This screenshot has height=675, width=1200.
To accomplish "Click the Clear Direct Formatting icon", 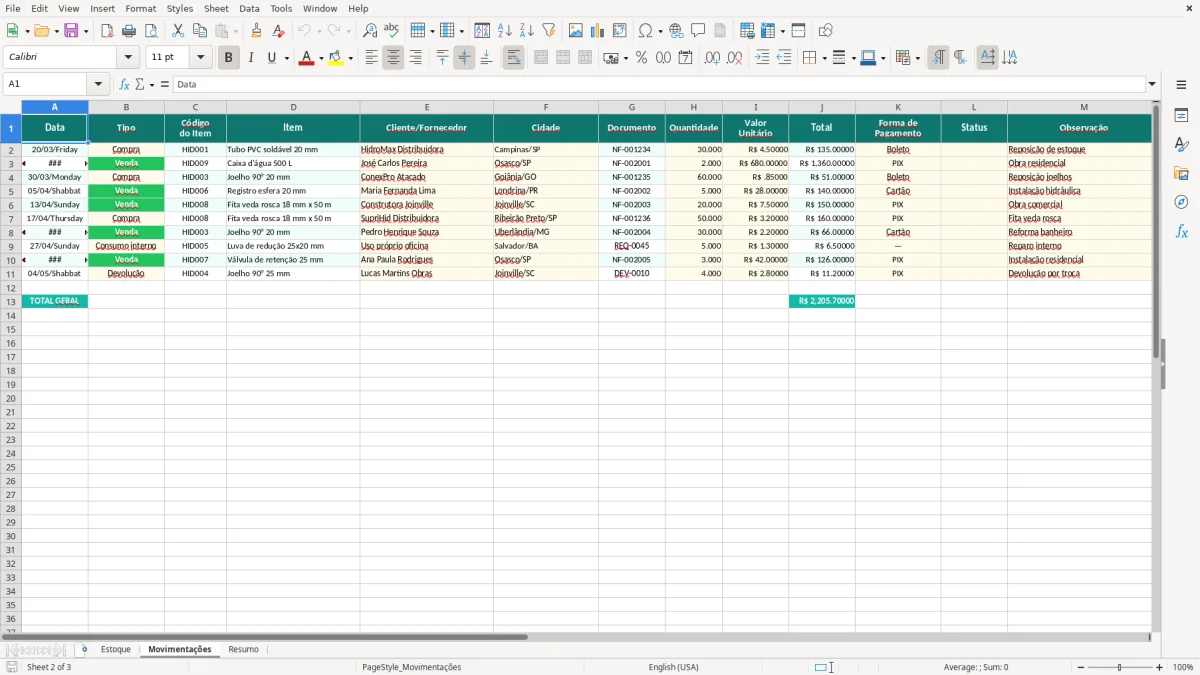I will 278,31.
